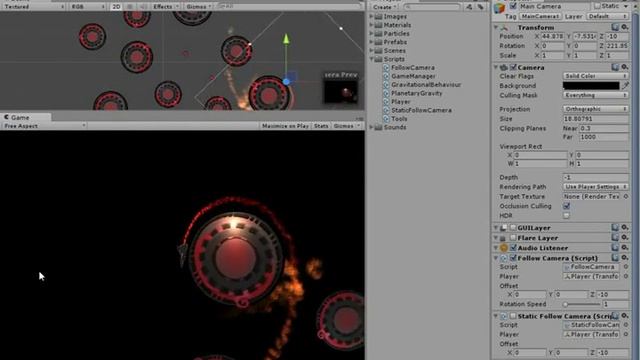
Task: Toggle scene lighting button in Scene toolbar
Action: tap(130, 7)
